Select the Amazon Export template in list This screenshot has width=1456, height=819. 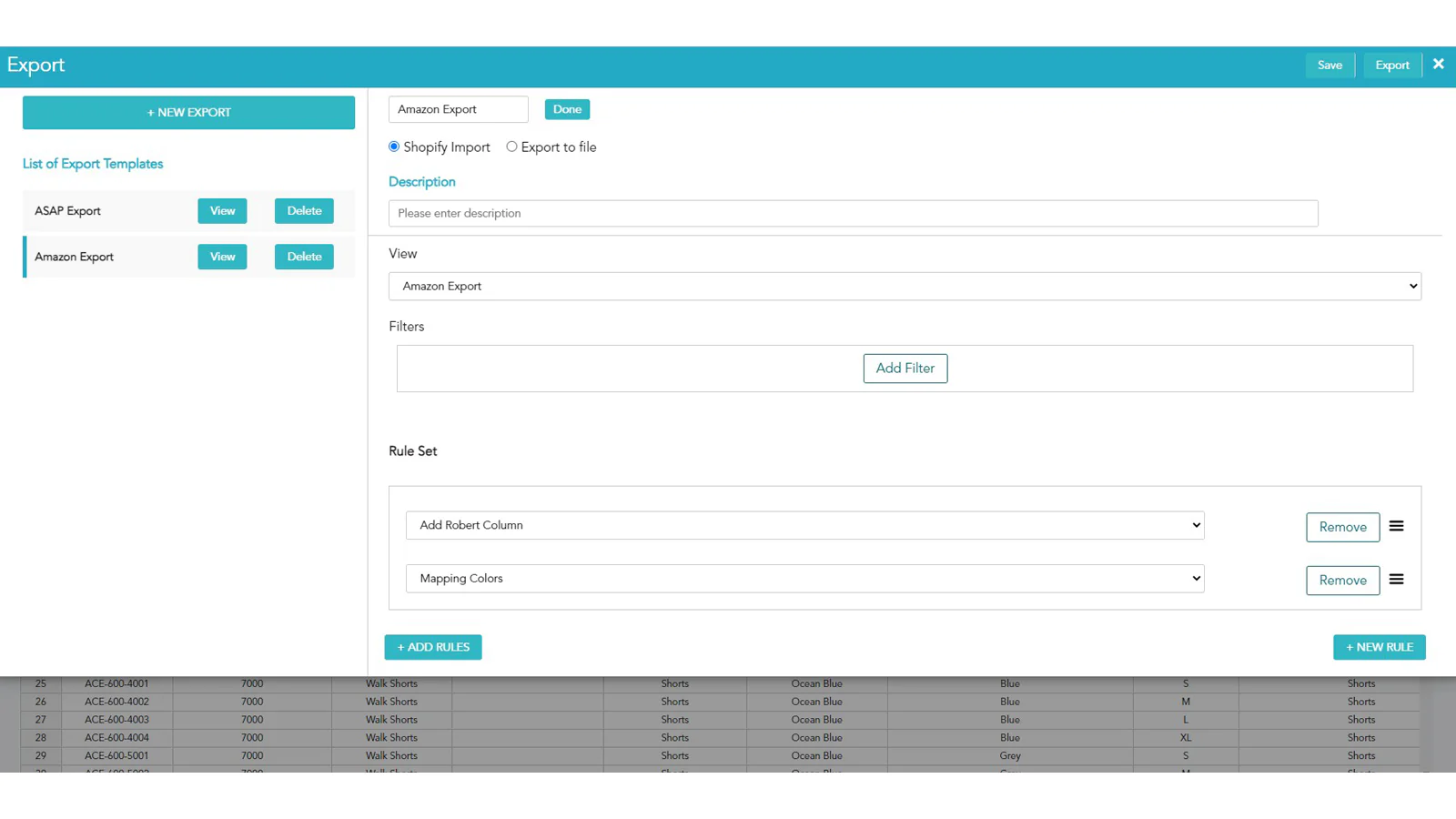point(75,258)
